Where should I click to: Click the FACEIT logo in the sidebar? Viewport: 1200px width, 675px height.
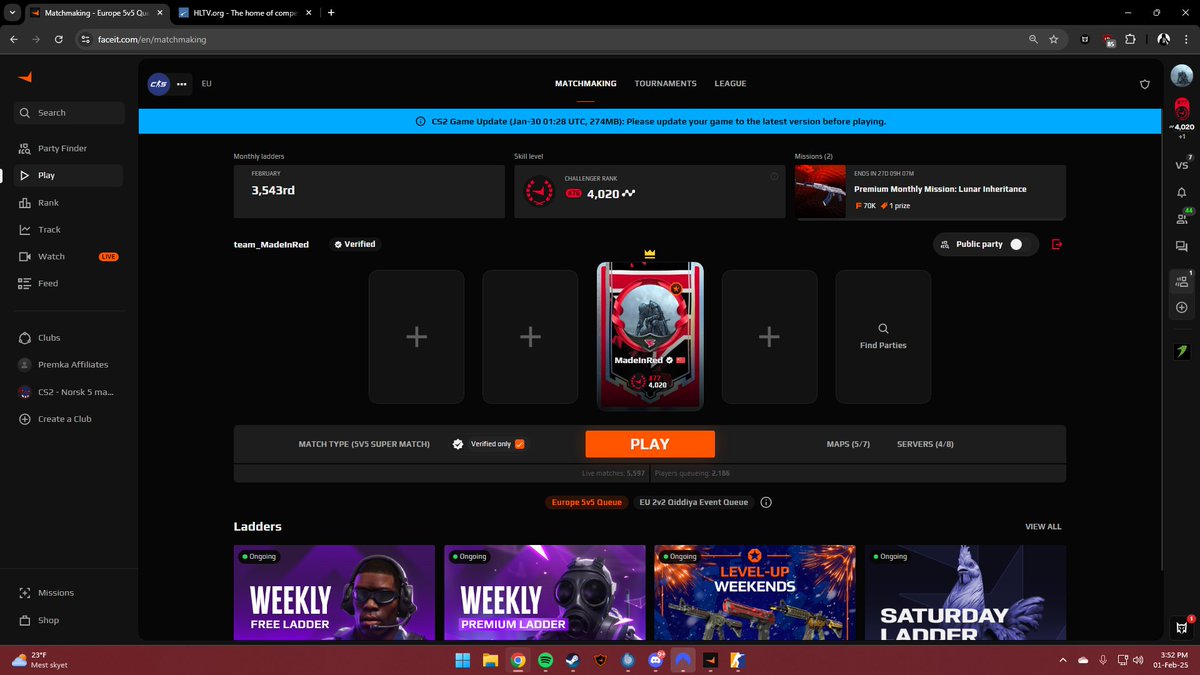click(x=25, y=76)
